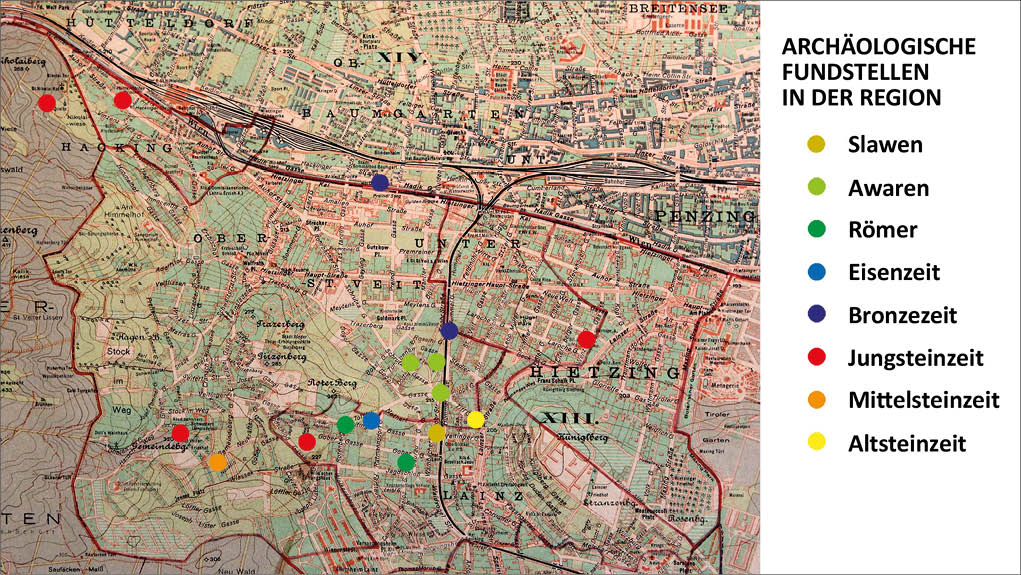Click the orange Mittelsteinzeit marker on the map
Viewport: 1021px width, 575px height.
point(218,462)
